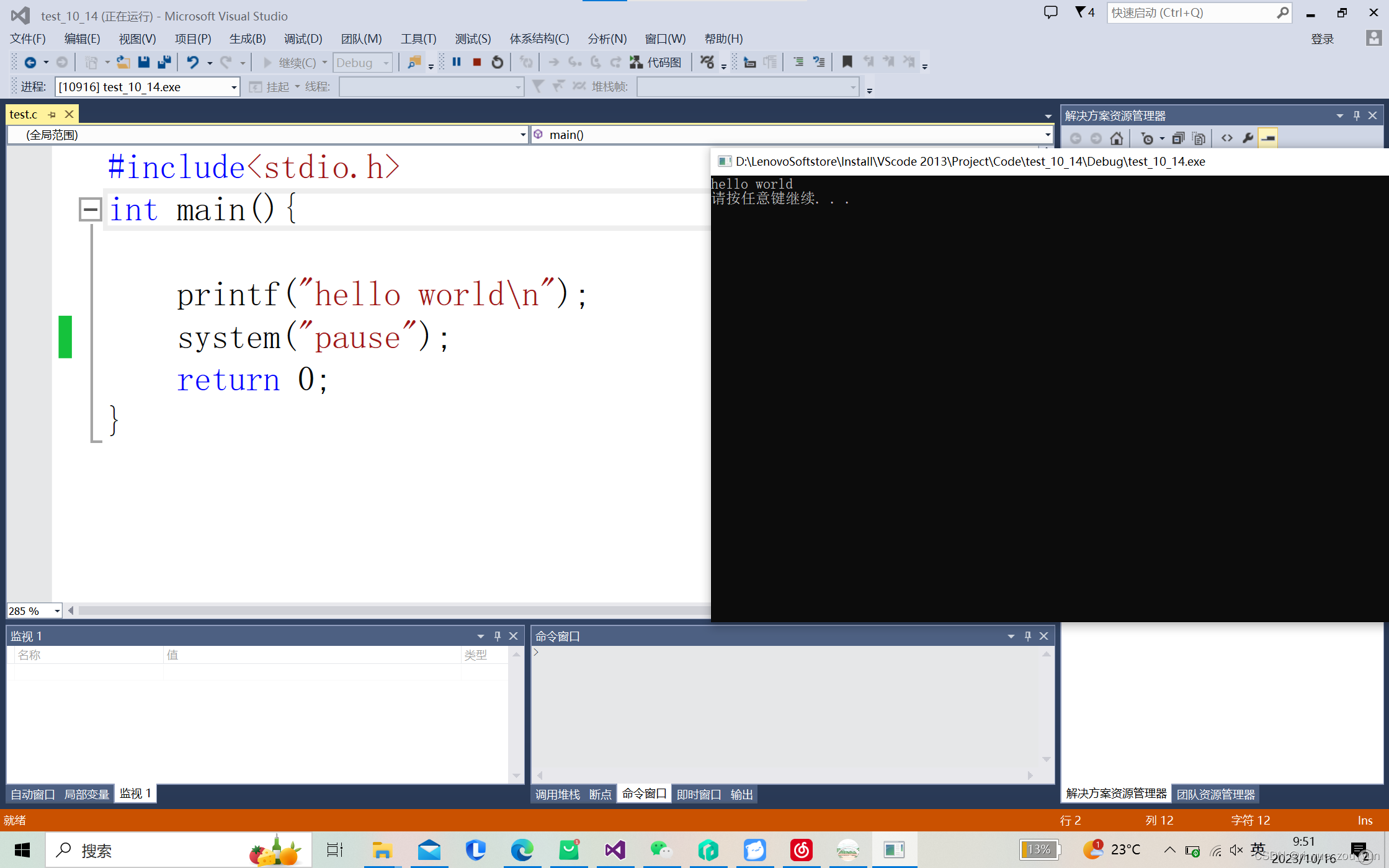Open the Debug menu (调试)

click(x=303, y=39)
